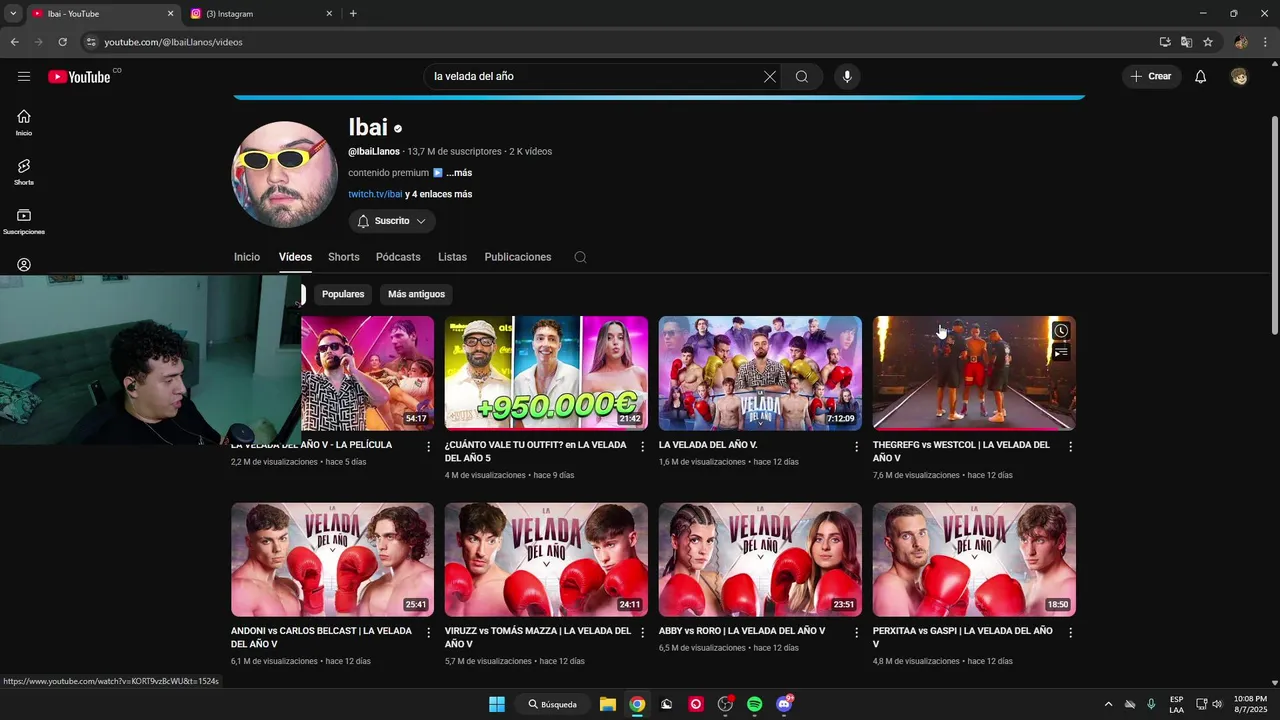The width and height of the screenshot is (1280, 720).
Task: Open the notifications bell
Action: coord(1201,76)
